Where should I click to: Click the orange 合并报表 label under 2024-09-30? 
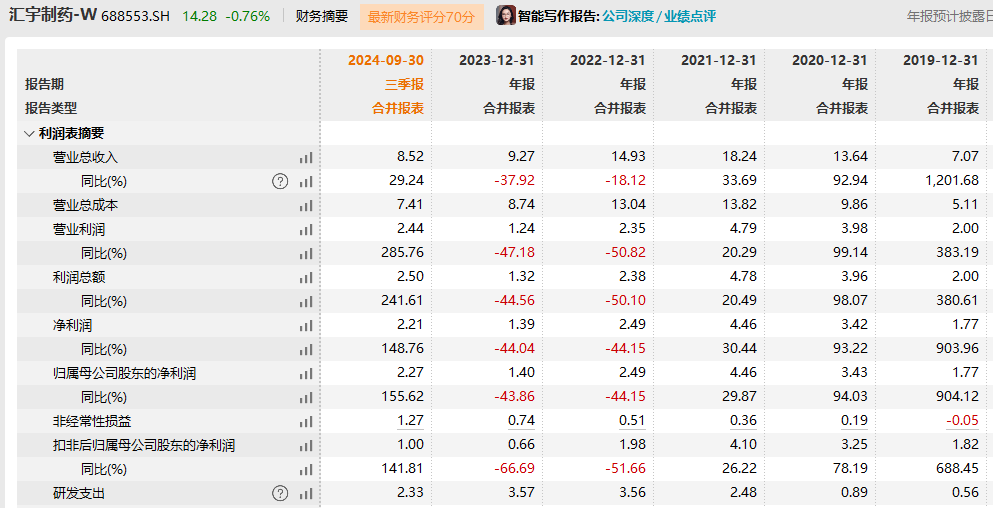[398, 108]
